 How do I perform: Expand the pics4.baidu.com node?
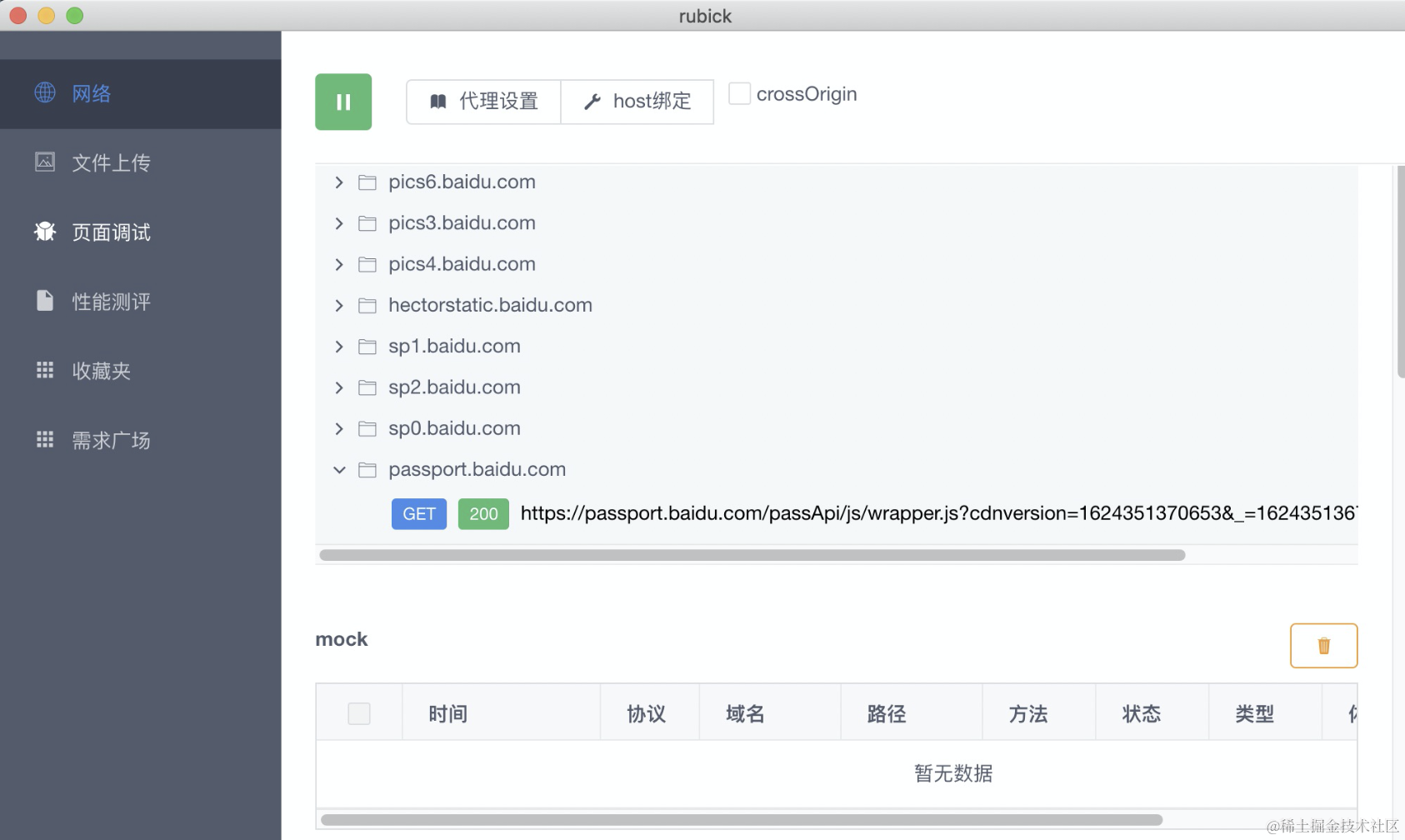tap(339, 264)
